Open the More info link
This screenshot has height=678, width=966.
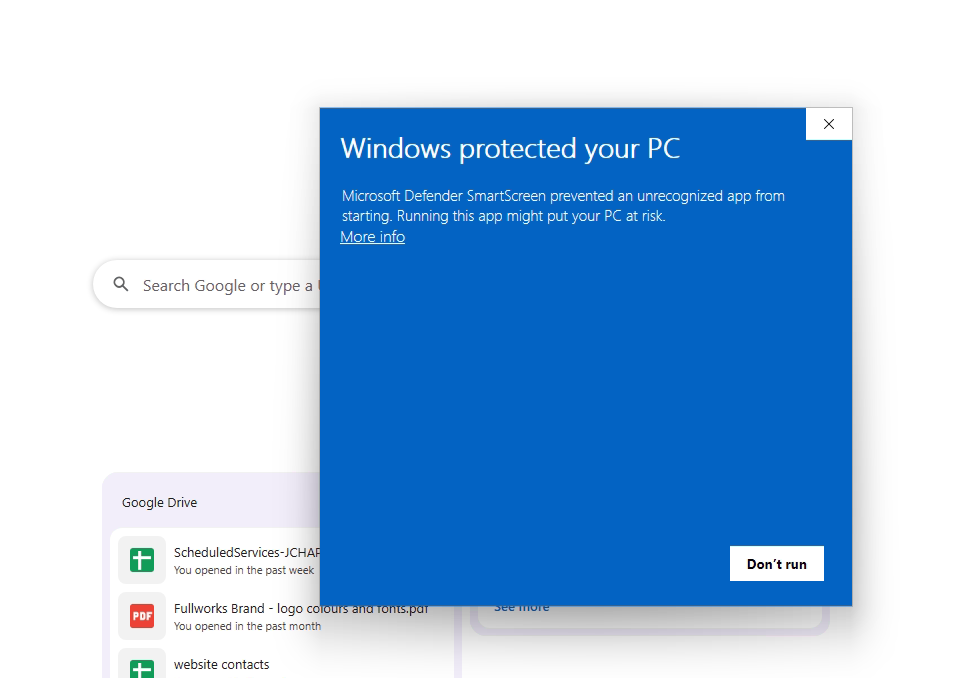(372, 236)
